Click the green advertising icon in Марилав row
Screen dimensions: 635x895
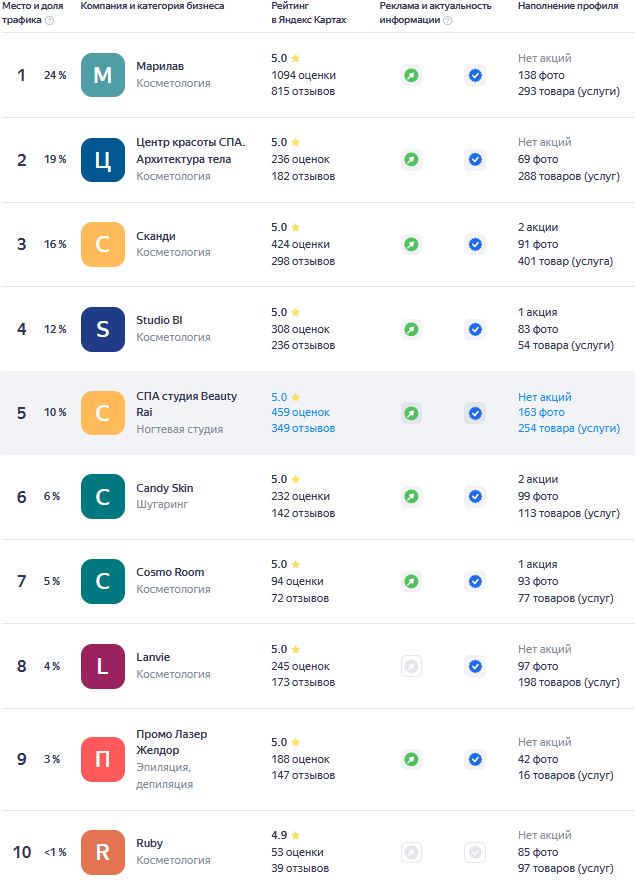point(411,75)
